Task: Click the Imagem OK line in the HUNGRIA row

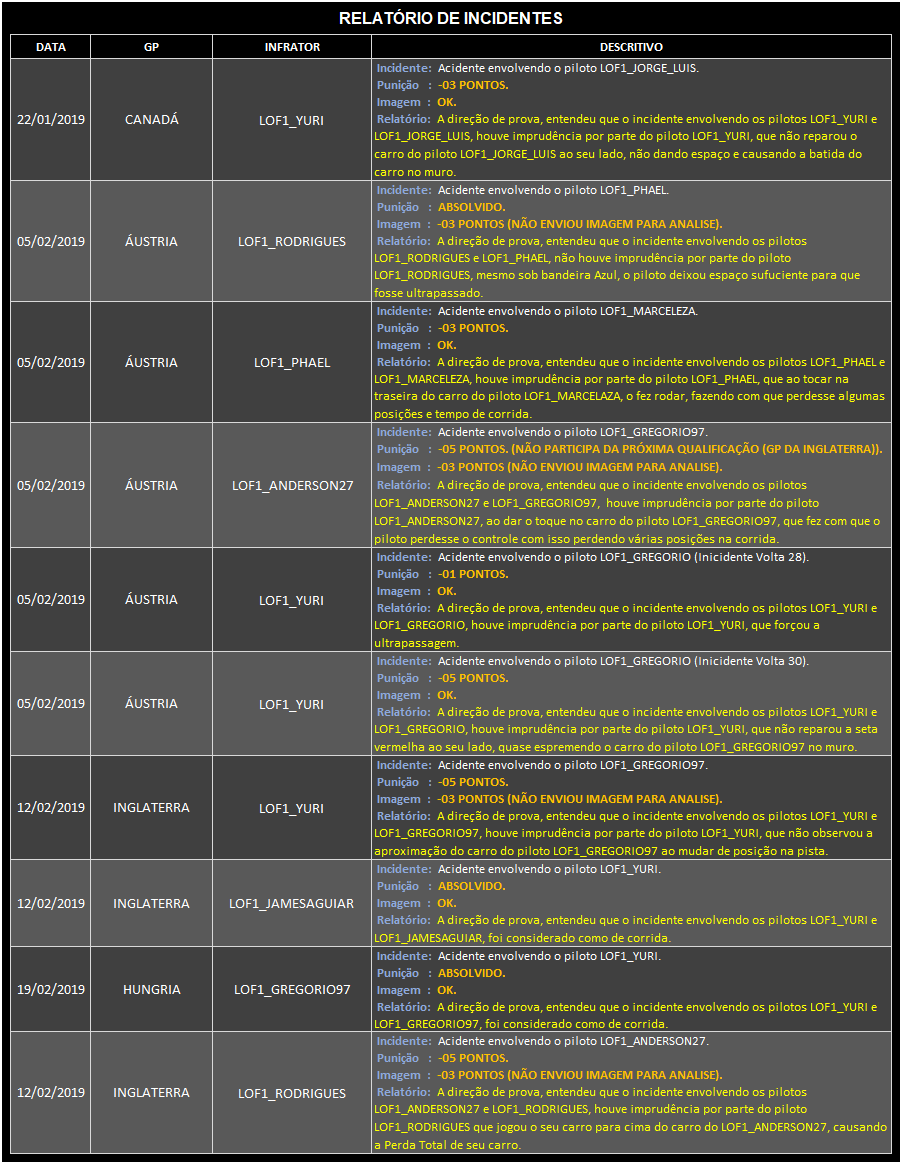Action: (416, 990)
